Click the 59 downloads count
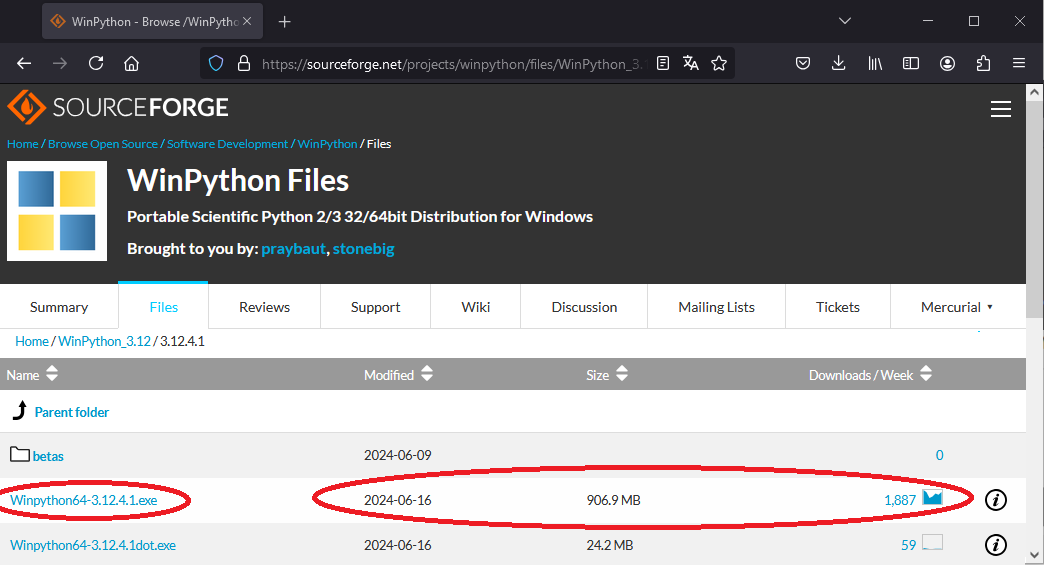The width and height of the screenshot is (1044, 565). tap(908, 545)
